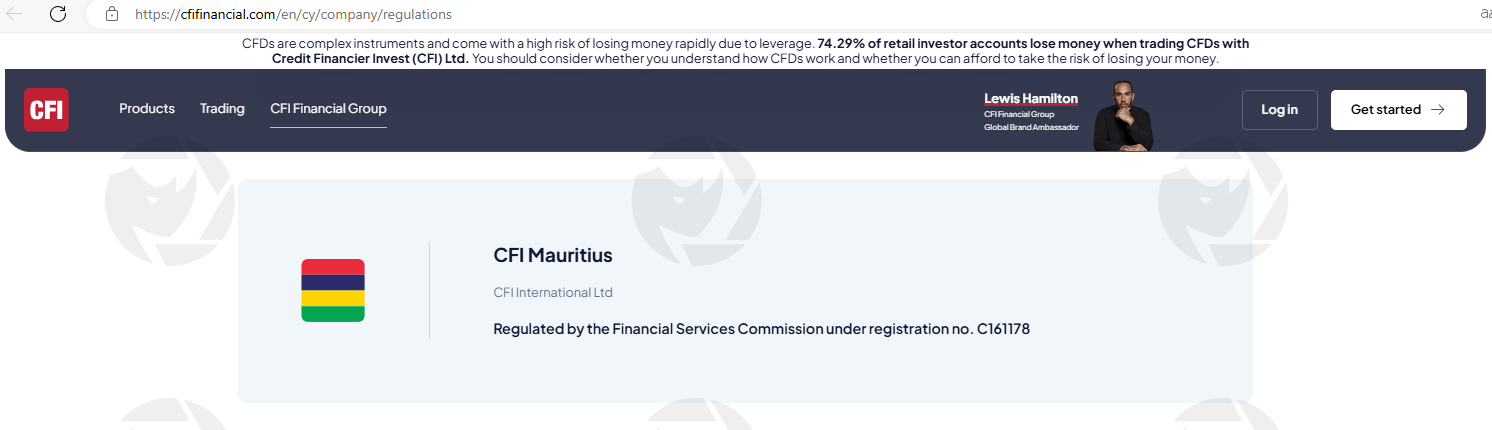Click the Get started button
Image resolution: width=1492 pixels, height=430 pixels.
(1398, 110)
